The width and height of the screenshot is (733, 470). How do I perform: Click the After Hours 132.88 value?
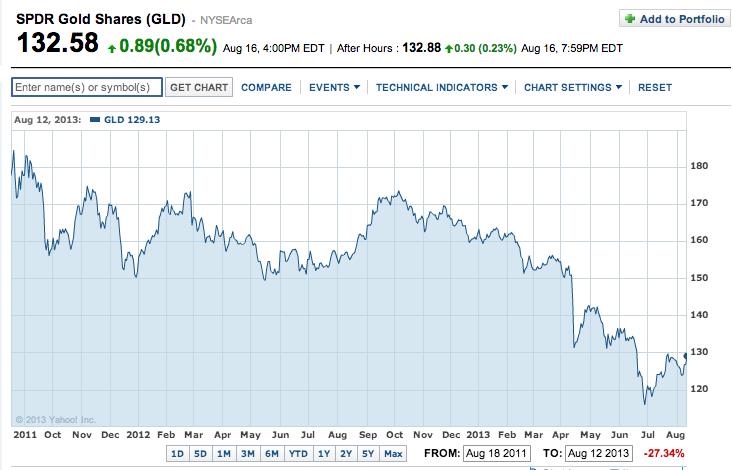[x=421, y=48]
